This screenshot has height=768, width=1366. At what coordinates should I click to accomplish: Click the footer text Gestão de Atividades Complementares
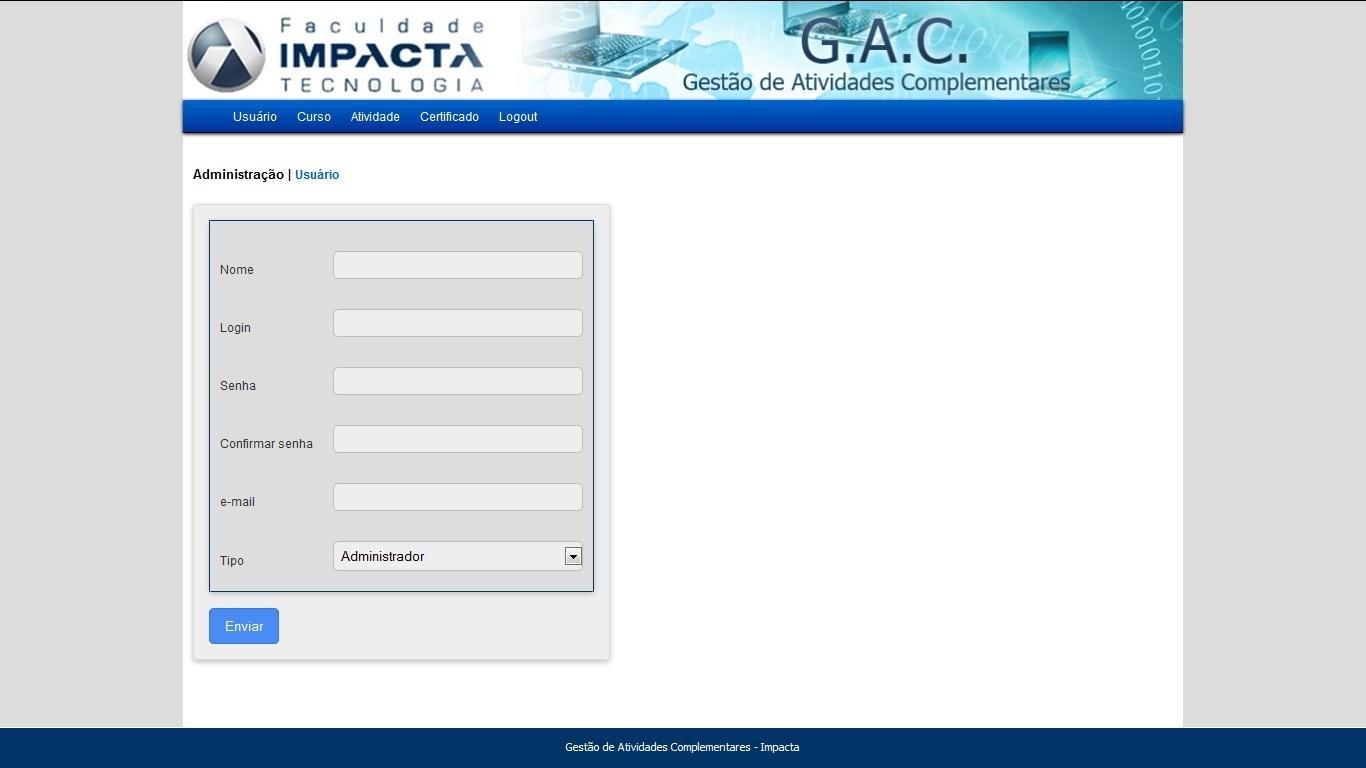pos(683,746)
